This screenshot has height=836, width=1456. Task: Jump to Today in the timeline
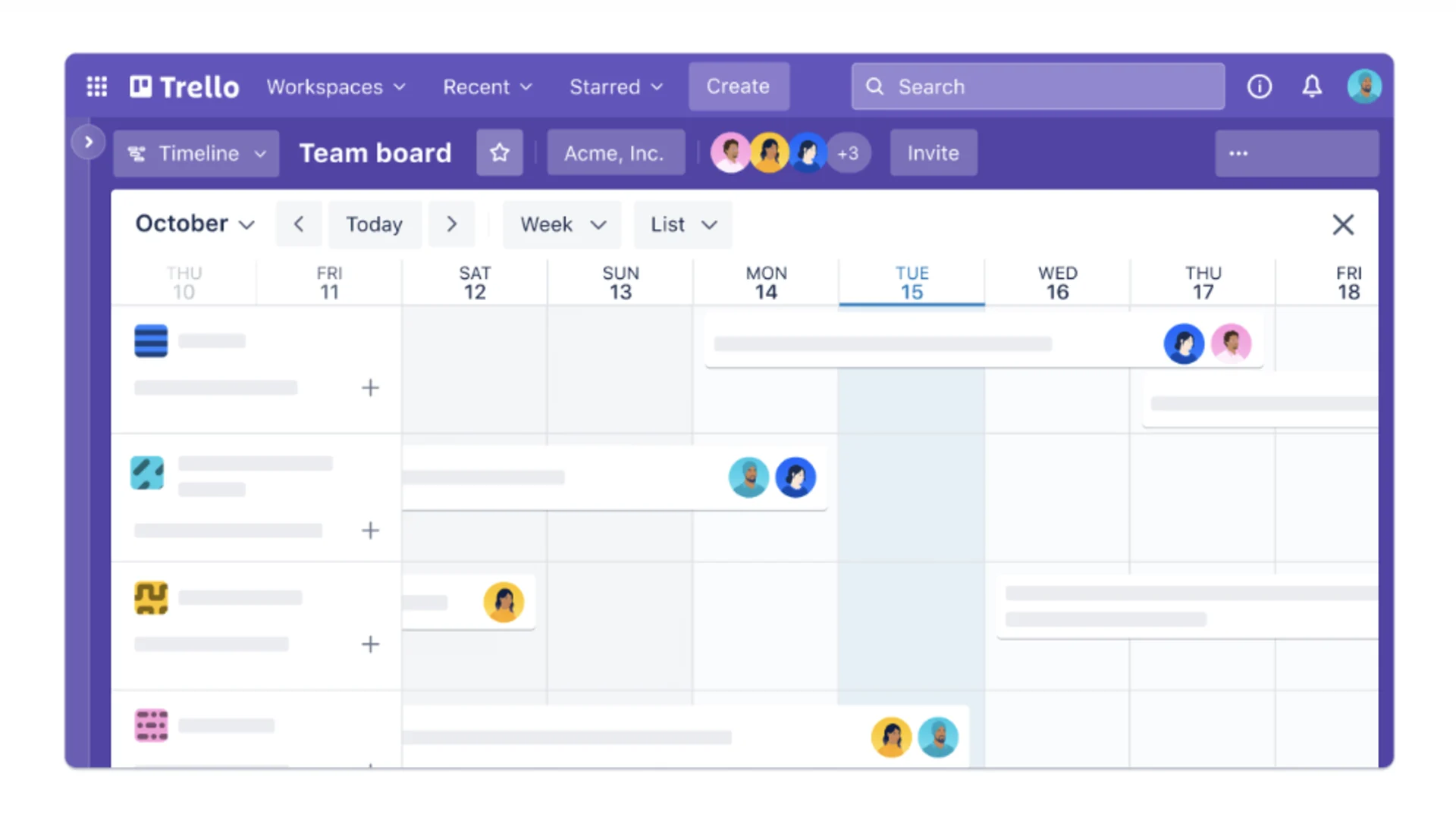click(x=375, y=224)
